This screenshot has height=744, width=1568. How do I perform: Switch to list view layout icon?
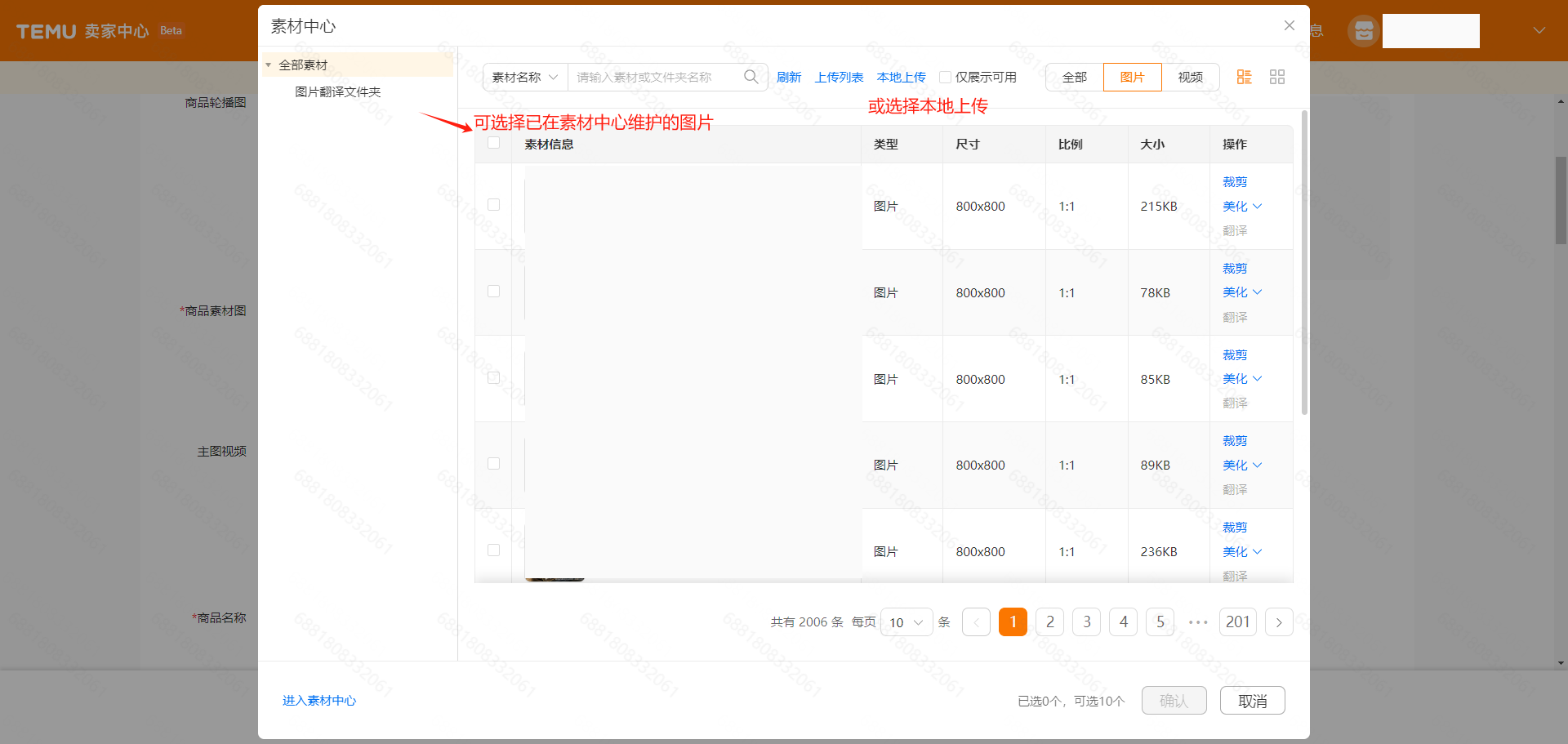point(1244,77)
